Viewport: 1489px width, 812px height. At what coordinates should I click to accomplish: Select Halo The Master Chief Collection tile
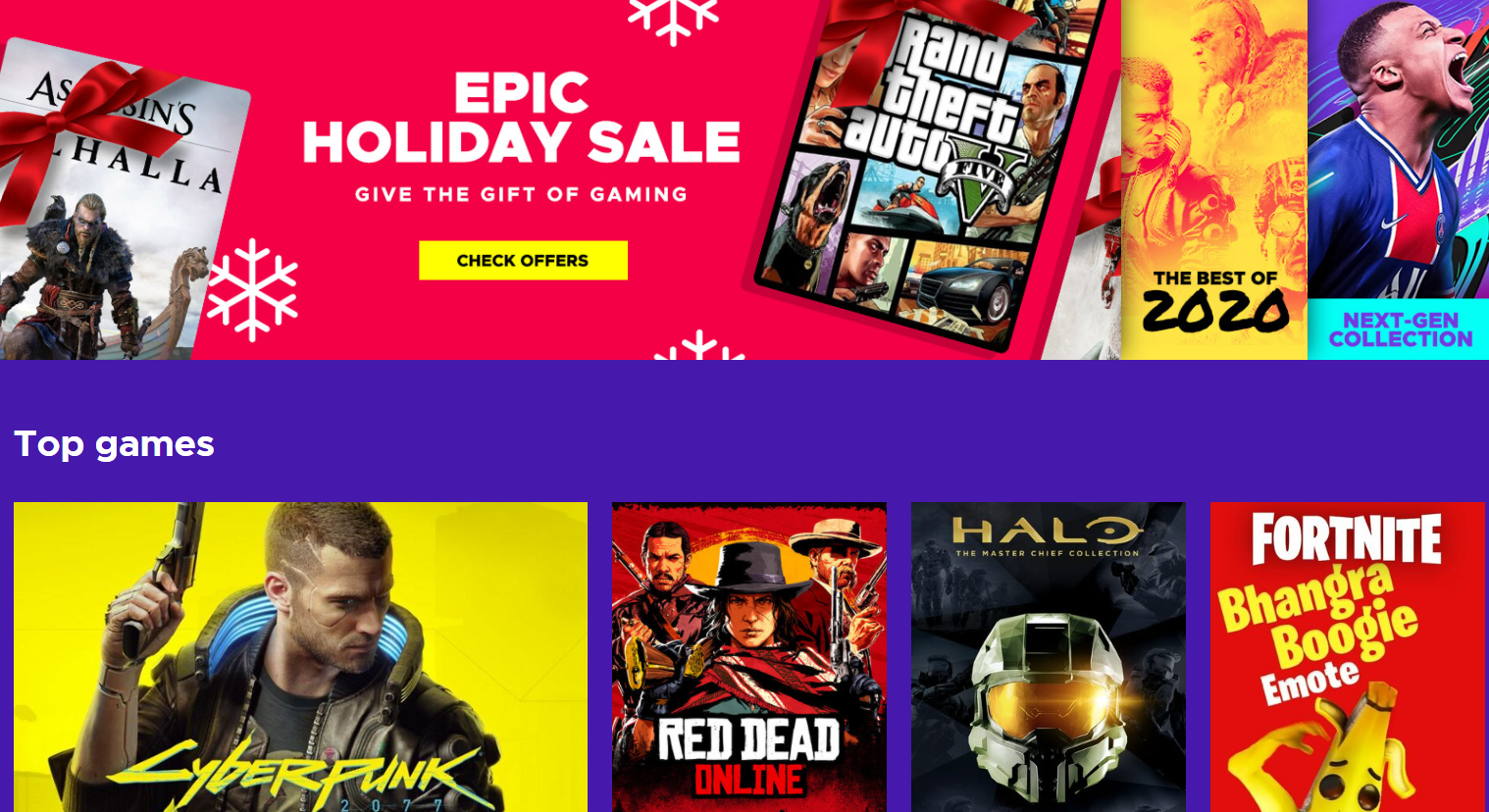pyautogui.click(x=1049, y=657)
